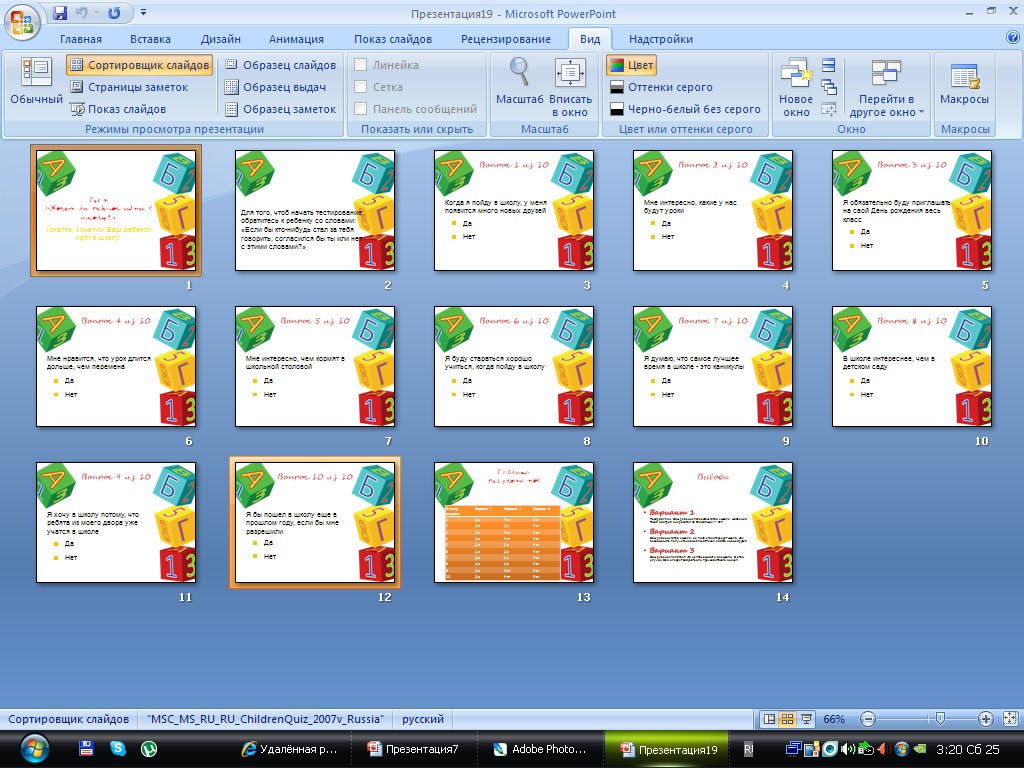
Task: Open the Вставка ribbon tab
Action: pyautogui.click(x=150, y=39)
